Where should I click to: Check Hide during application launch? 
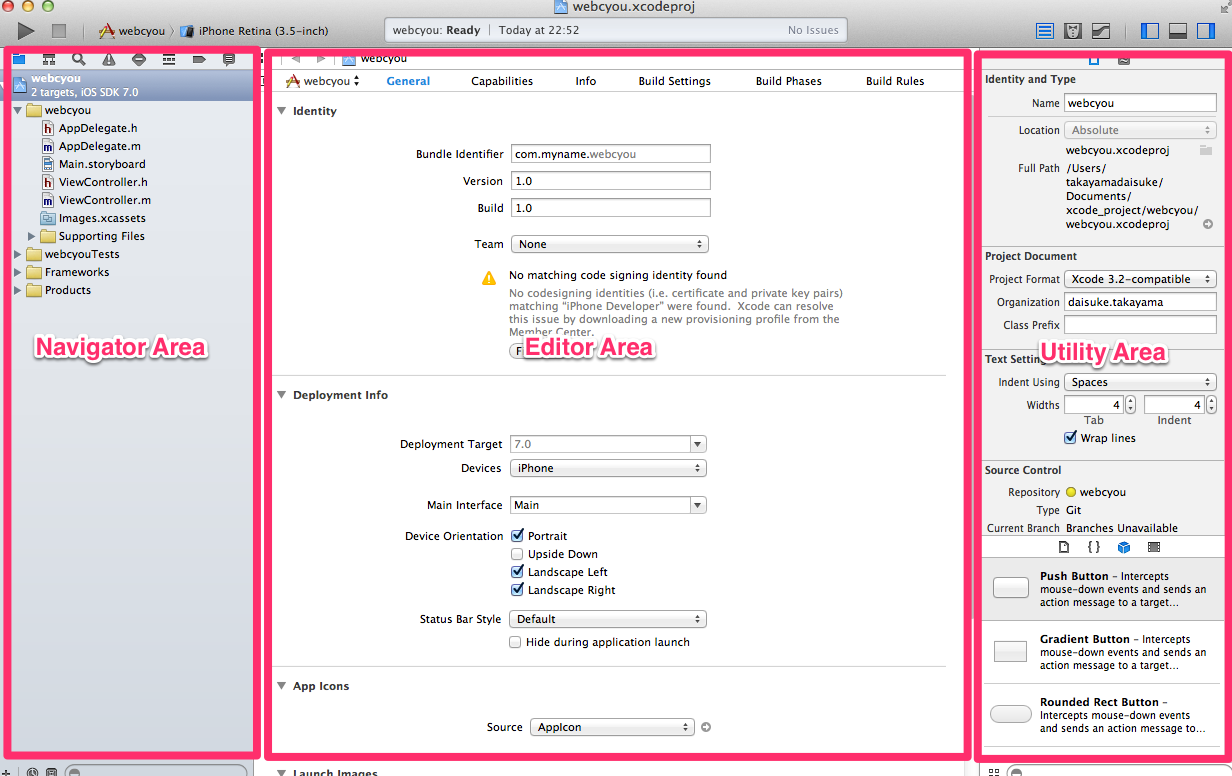[515, 642]
